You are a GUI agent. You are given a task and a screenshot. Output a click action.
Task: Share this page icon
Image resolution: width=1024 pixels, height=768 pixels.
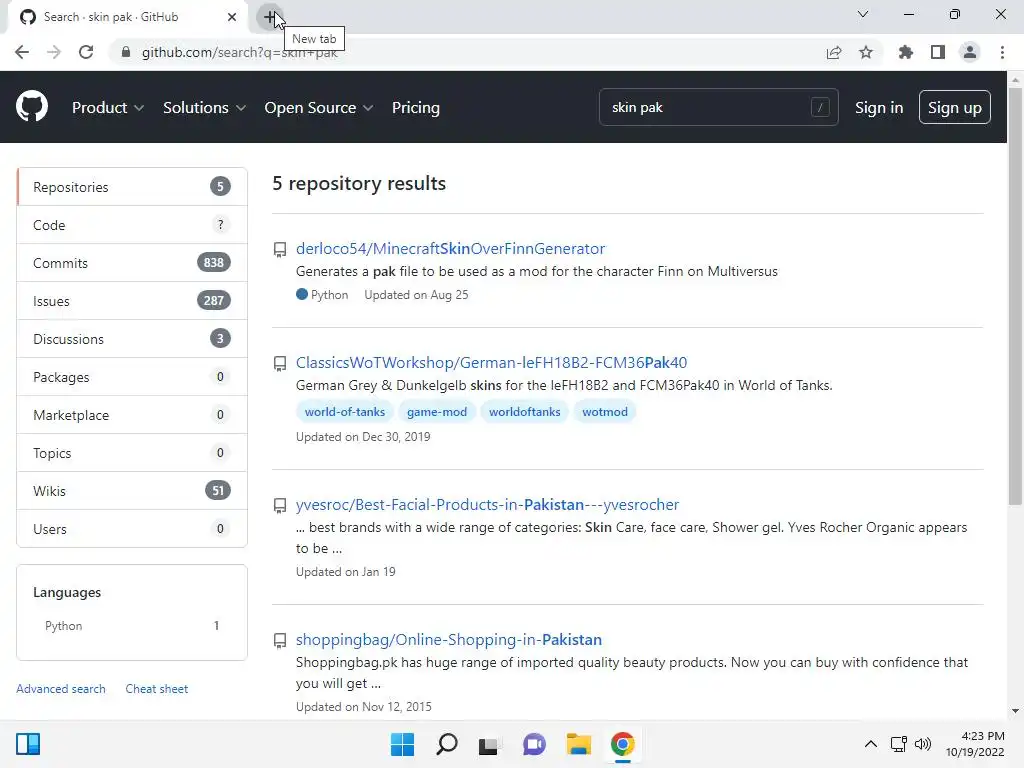click(x=834, y=52)
